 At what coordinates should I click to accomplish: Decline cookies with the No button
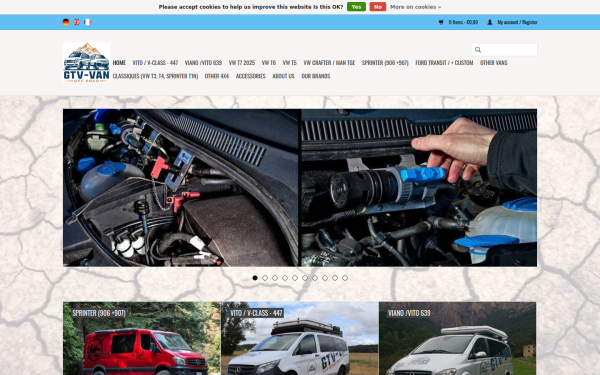[x=378, y=7]
